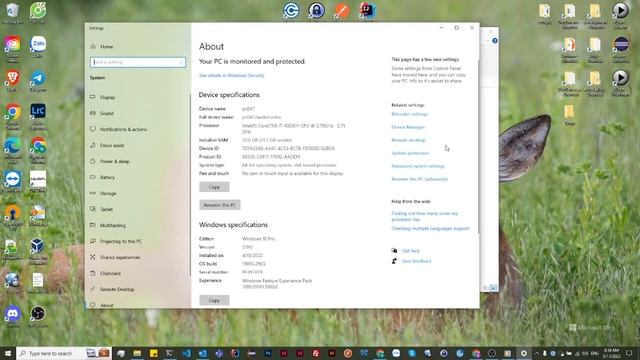Image resolution: width=640 pixels, height=360 pixels.
Task: Launch the Zalo desktop shortcut
Action: click(38, 46)
